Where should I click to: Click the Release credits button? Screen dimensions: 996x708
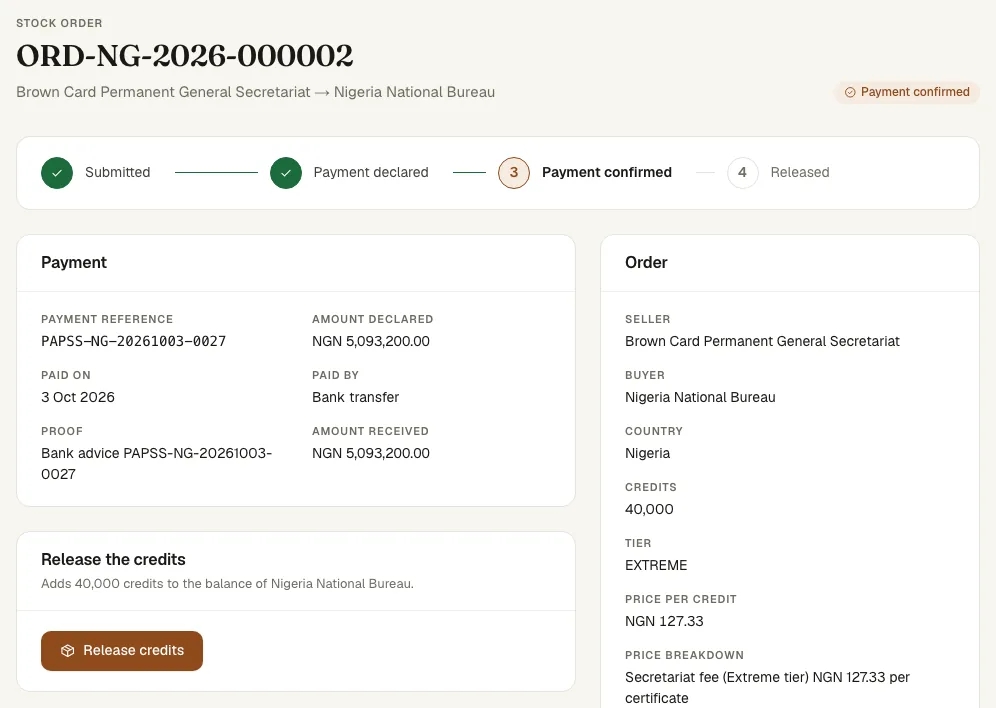pos(122,650)
